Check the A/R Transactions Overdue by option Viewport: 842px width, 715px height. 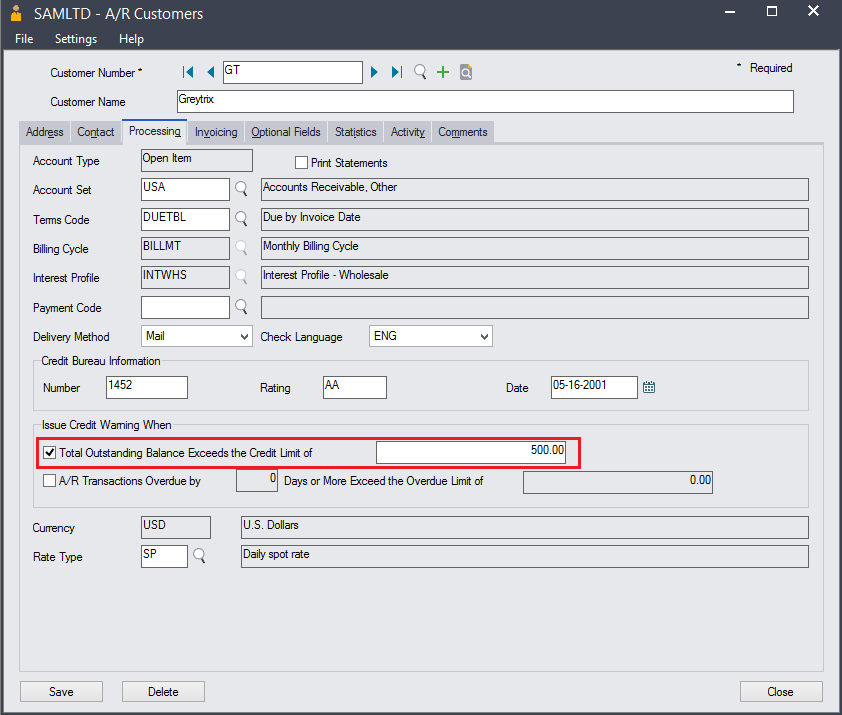tap(49, 480)
